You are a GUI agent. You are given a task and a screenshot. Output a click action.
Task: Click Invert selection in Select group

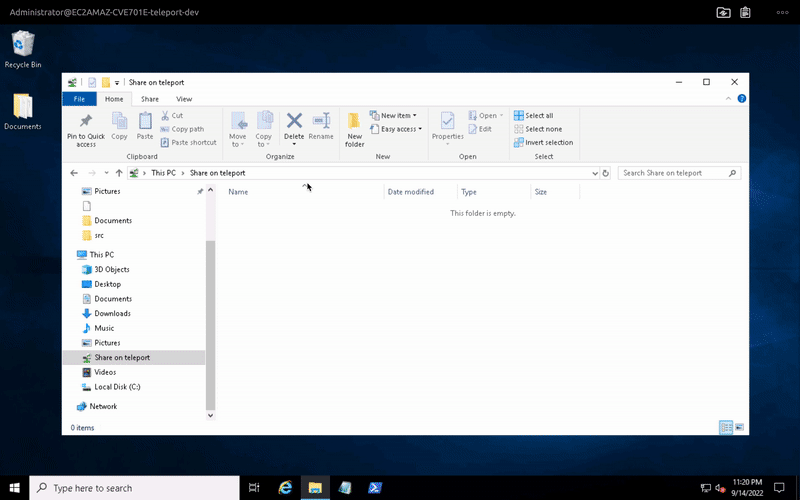[543, 142]
